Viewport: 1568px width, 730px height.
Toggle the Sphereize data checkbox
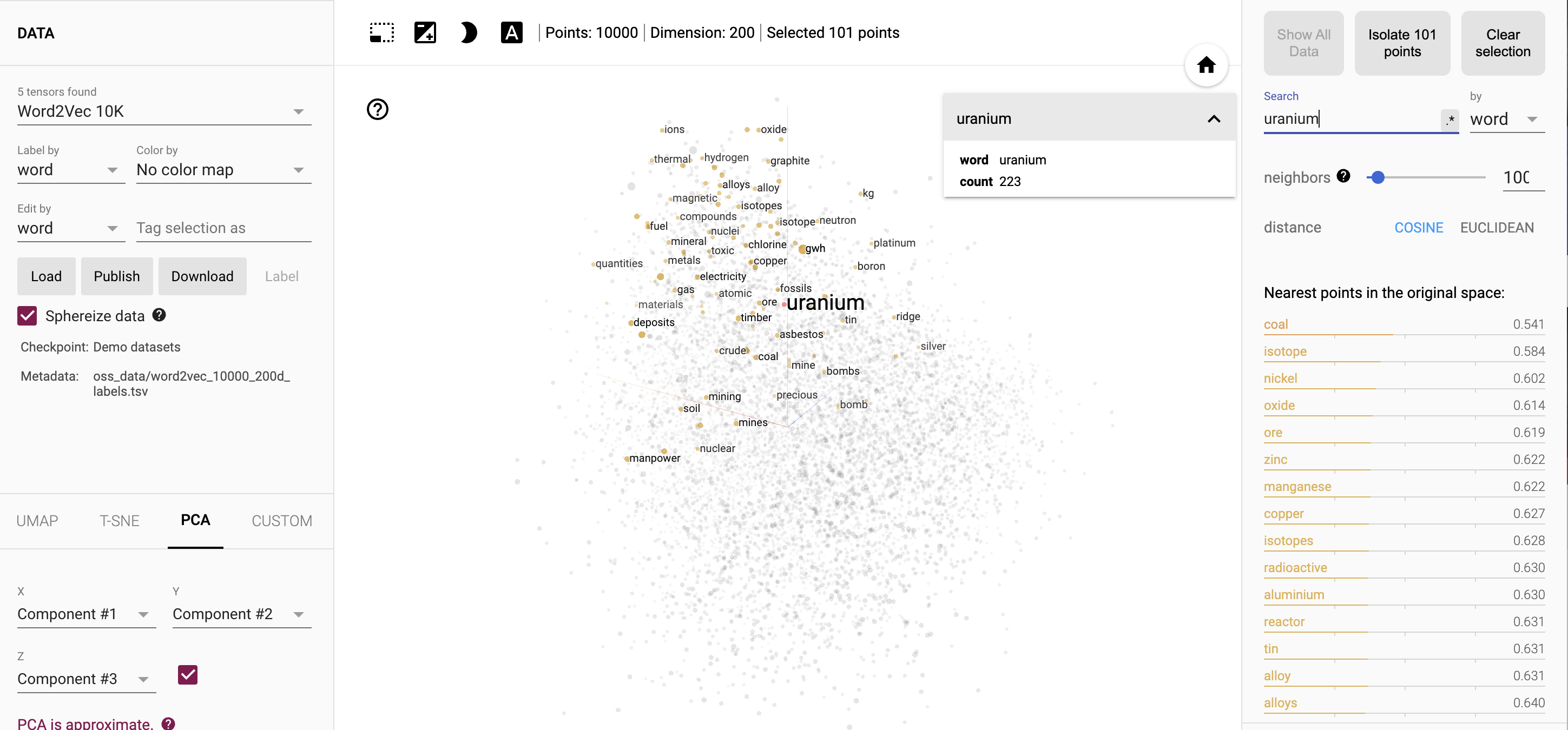click(x=27, y=316)
